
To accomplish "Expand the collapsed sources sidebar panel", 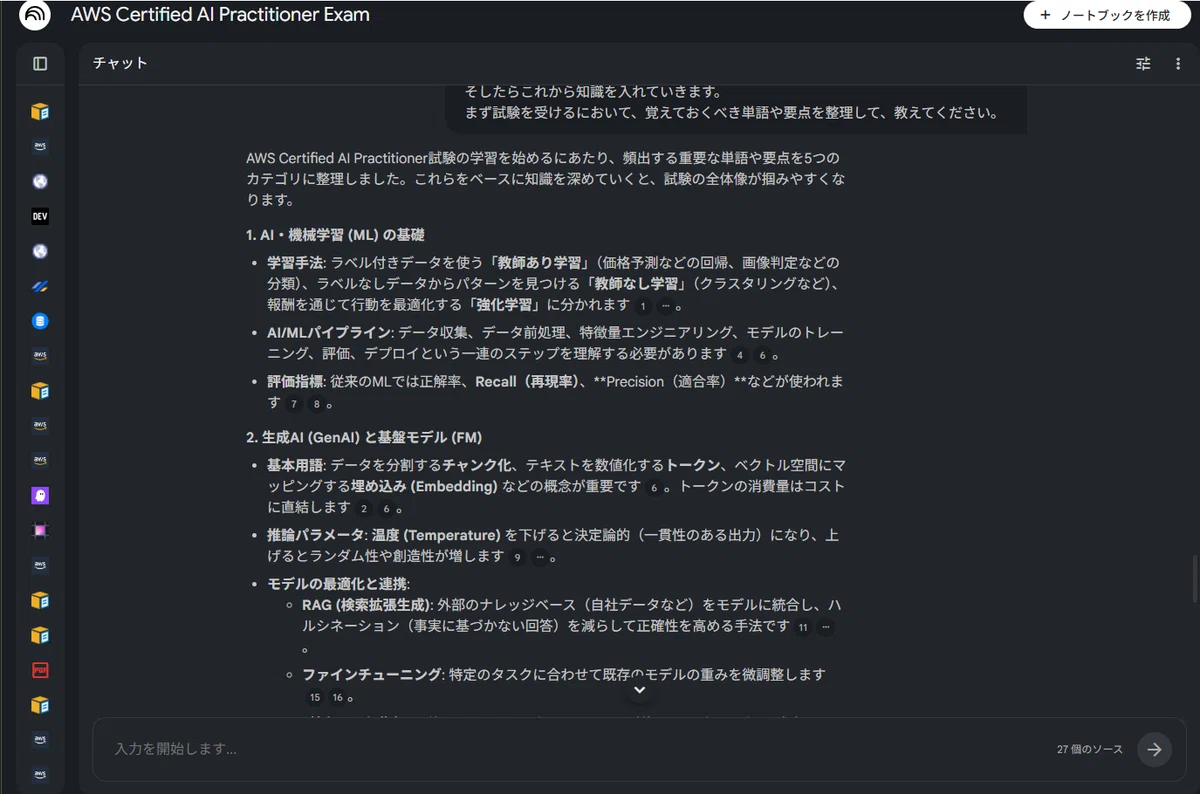I will [40, 64].
